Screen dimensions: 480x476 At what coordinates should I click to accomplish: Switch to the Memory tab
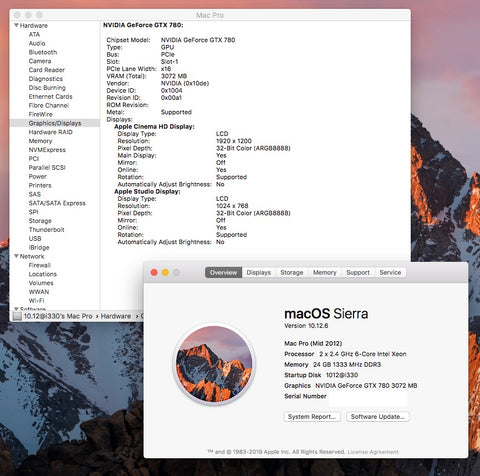[325, 272]
